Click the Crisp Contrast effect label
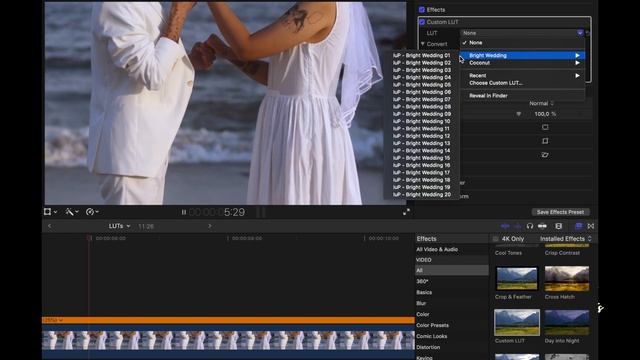Image resolution: width=640 pixels, height=360 pixels. (562, 253)
